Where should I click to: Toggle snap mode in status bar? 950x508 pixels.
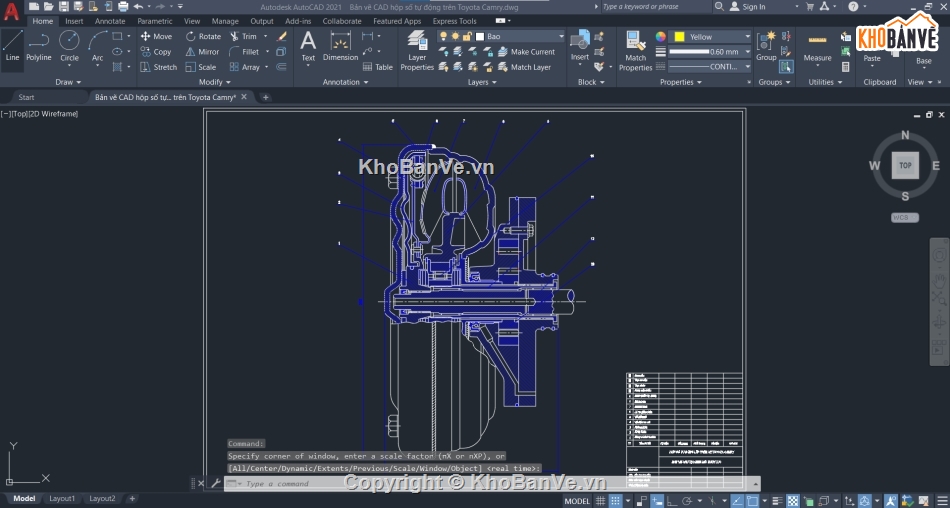(x=615, y=501)
